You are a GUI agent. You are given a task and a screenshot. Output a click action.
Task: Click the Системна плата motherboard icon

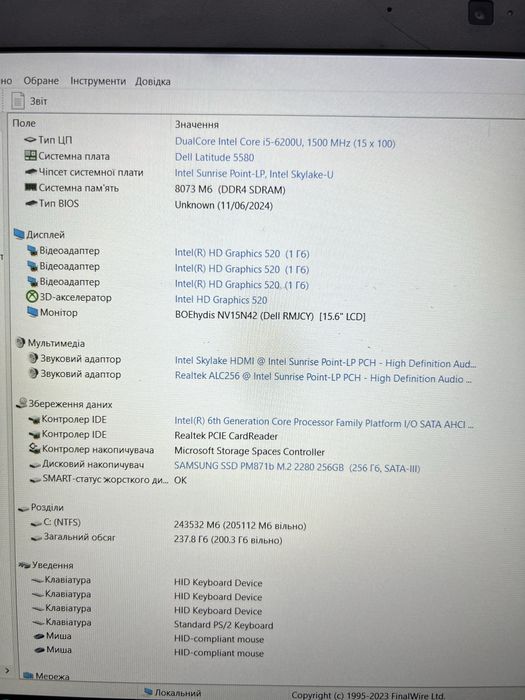click(x=30, y=155)
